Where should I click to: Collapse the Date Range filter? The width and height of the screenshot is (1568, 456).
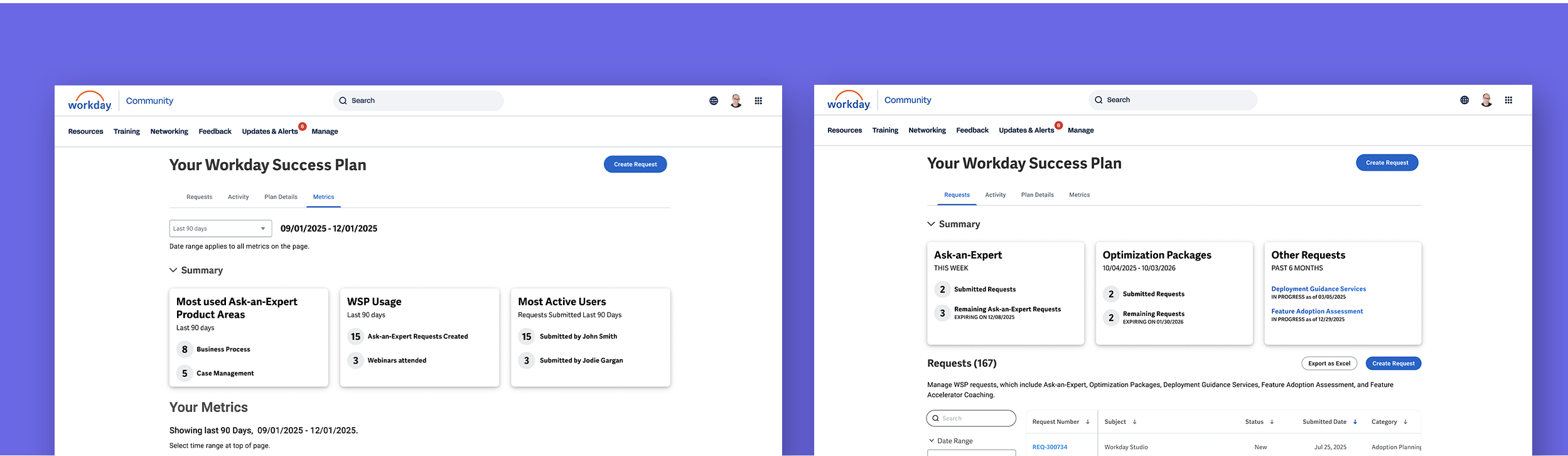(932, 441)
